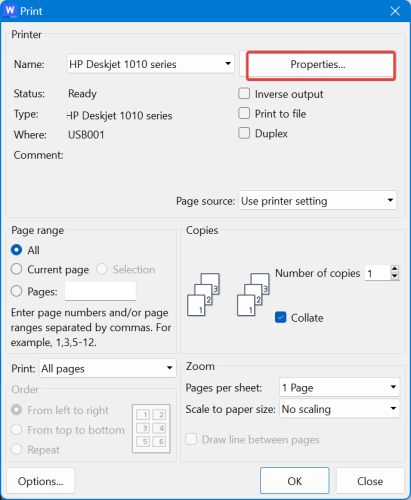The height and width of the screenshot is (500, 411).
Task: Select the All page range option
Action: click(16, 250)
